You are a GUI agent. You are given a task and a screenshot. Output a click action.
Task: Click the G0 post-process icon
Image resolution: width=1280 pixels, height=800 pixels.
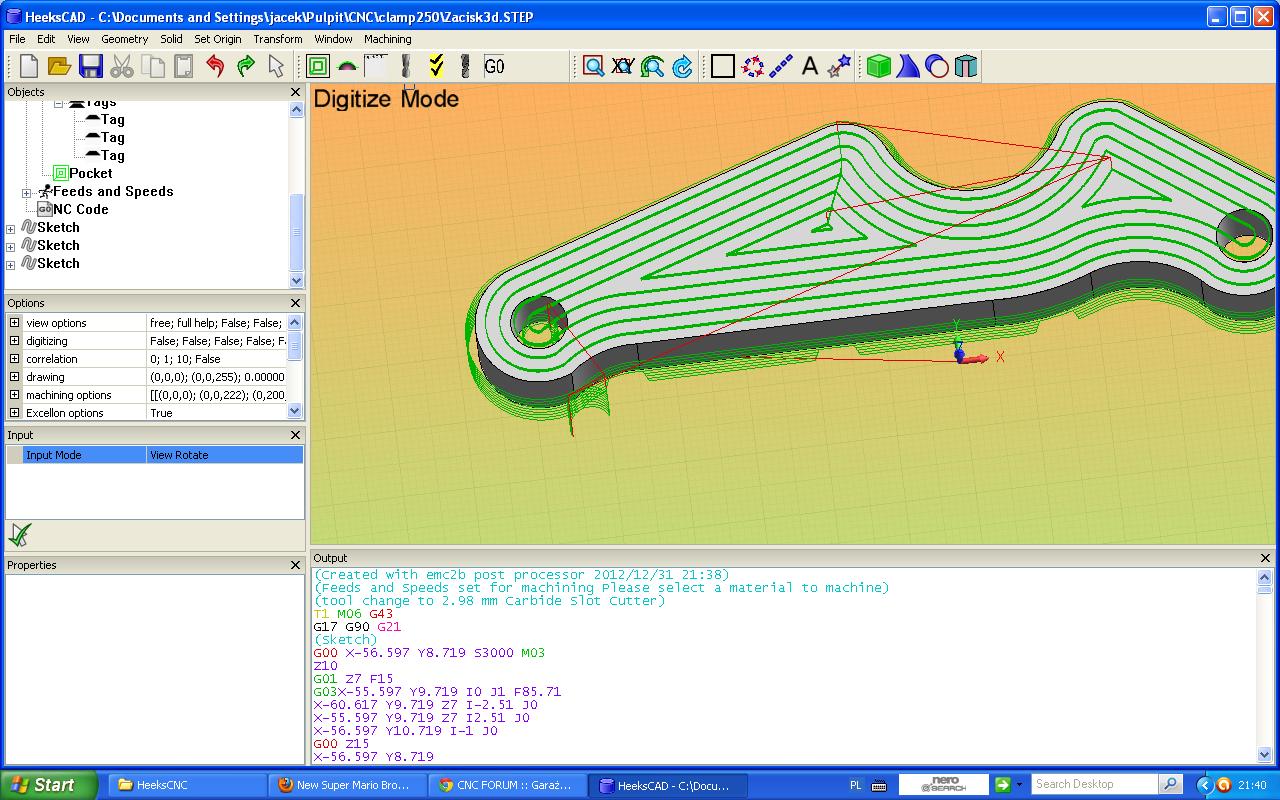[x=495, y=66]
